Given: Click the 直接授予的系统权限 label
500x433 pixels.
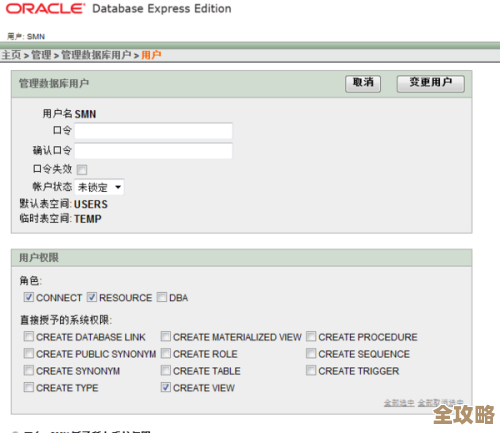Looking at the screenshot, I should pyautogui.click(x=66, y=320).
